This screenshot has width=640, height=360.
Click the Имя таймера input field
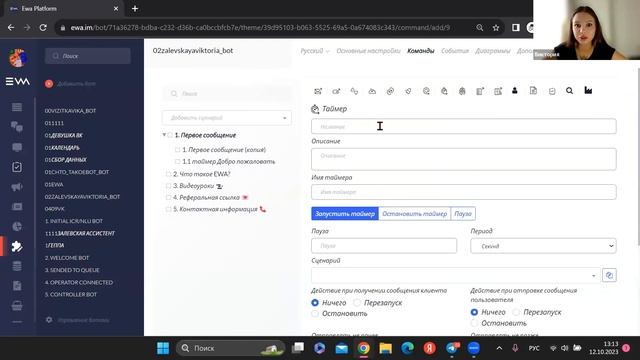pyautogui.click(x=464, y=192)
